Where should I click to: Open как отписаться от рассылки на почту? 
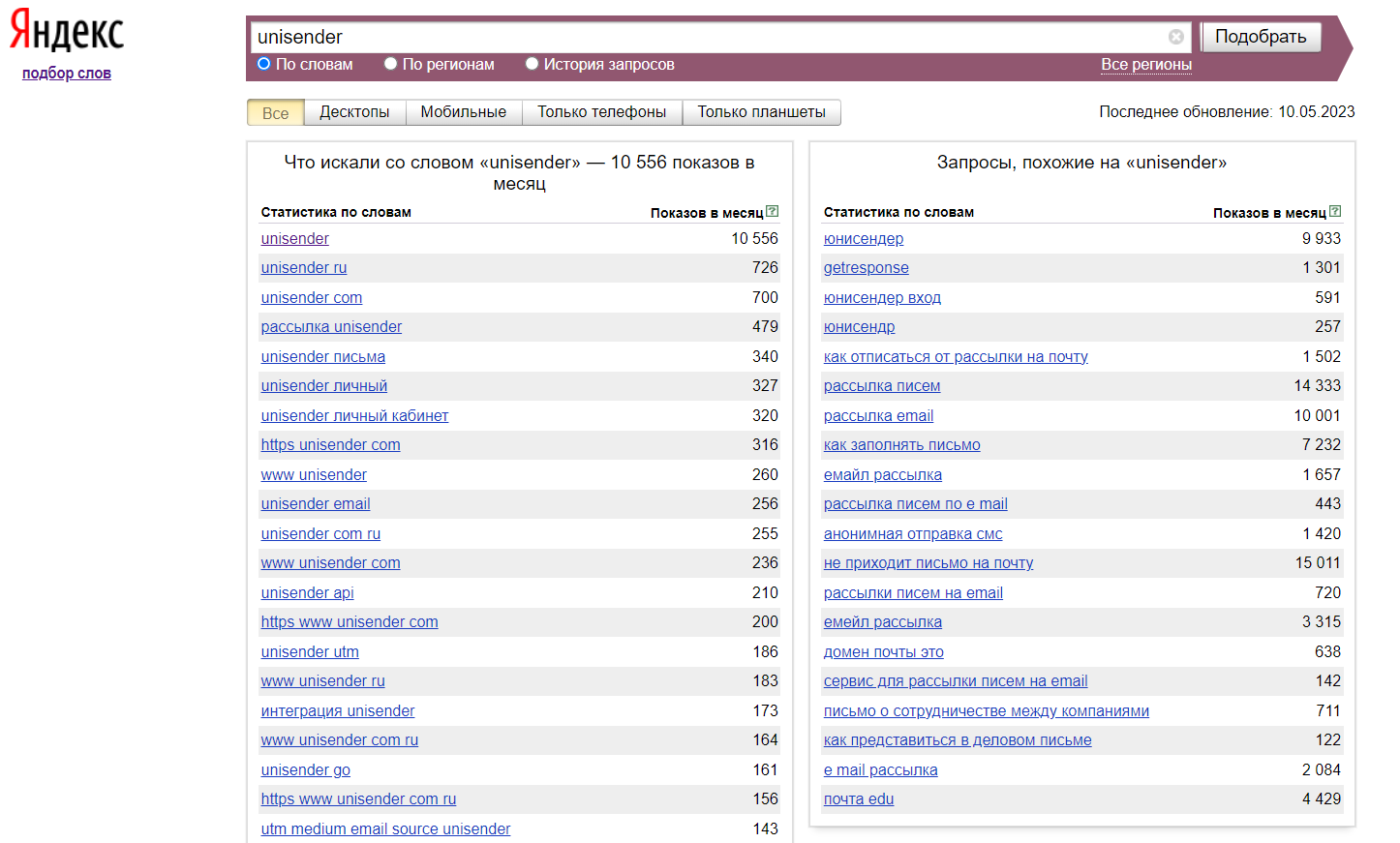[956, 357]
